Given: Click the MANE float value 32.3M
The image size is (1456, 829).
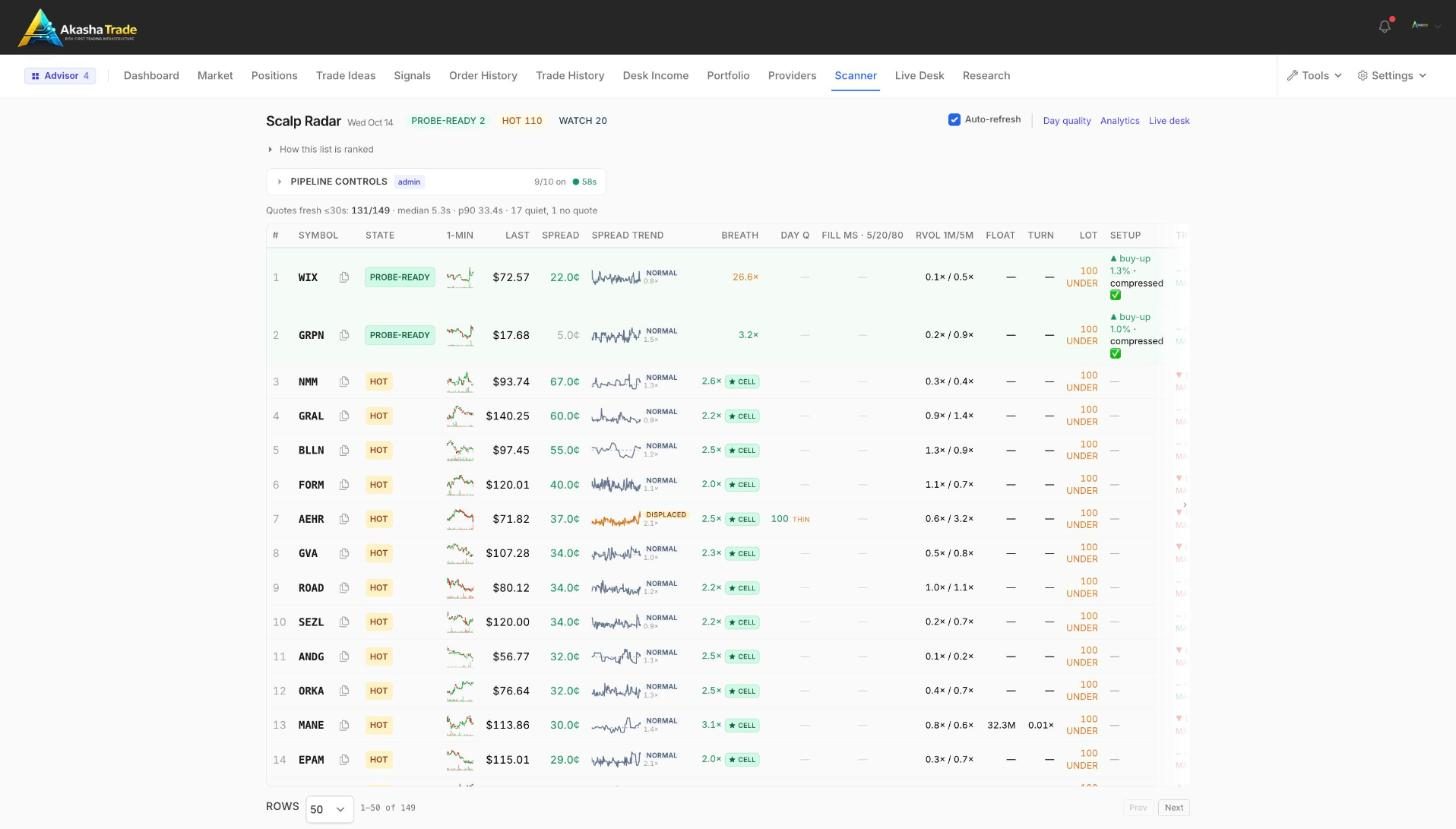Looking at the screenshot, I should [x=1001, y=725].
